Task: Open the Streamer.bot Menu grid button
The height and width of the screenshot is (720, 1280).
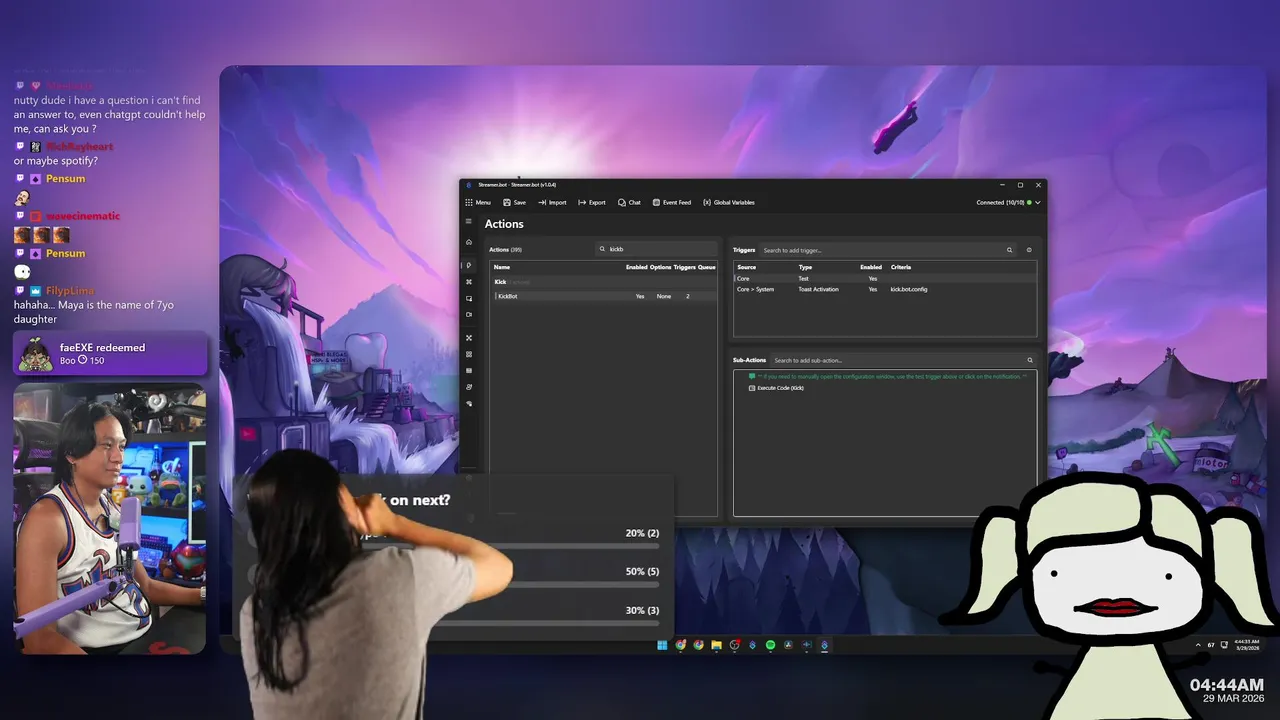Action: tap(478, 202)
